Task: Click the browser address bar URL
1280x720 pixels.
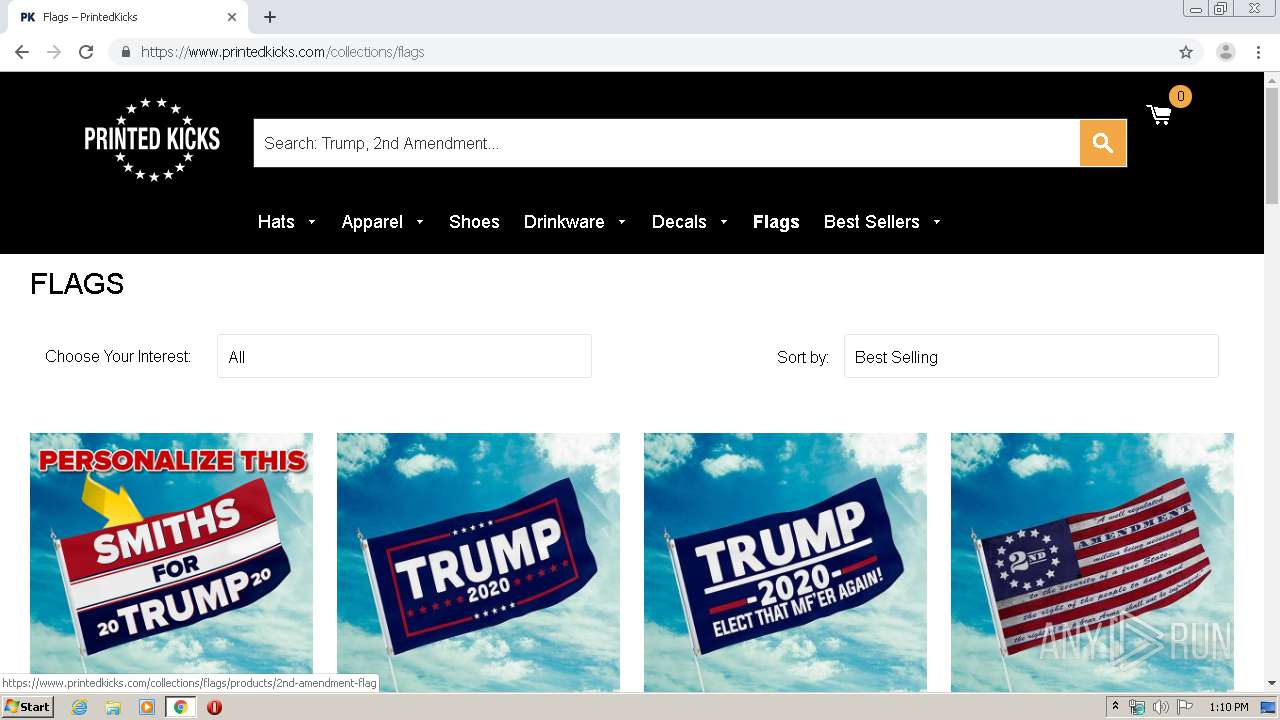Action: coord(282,52)
